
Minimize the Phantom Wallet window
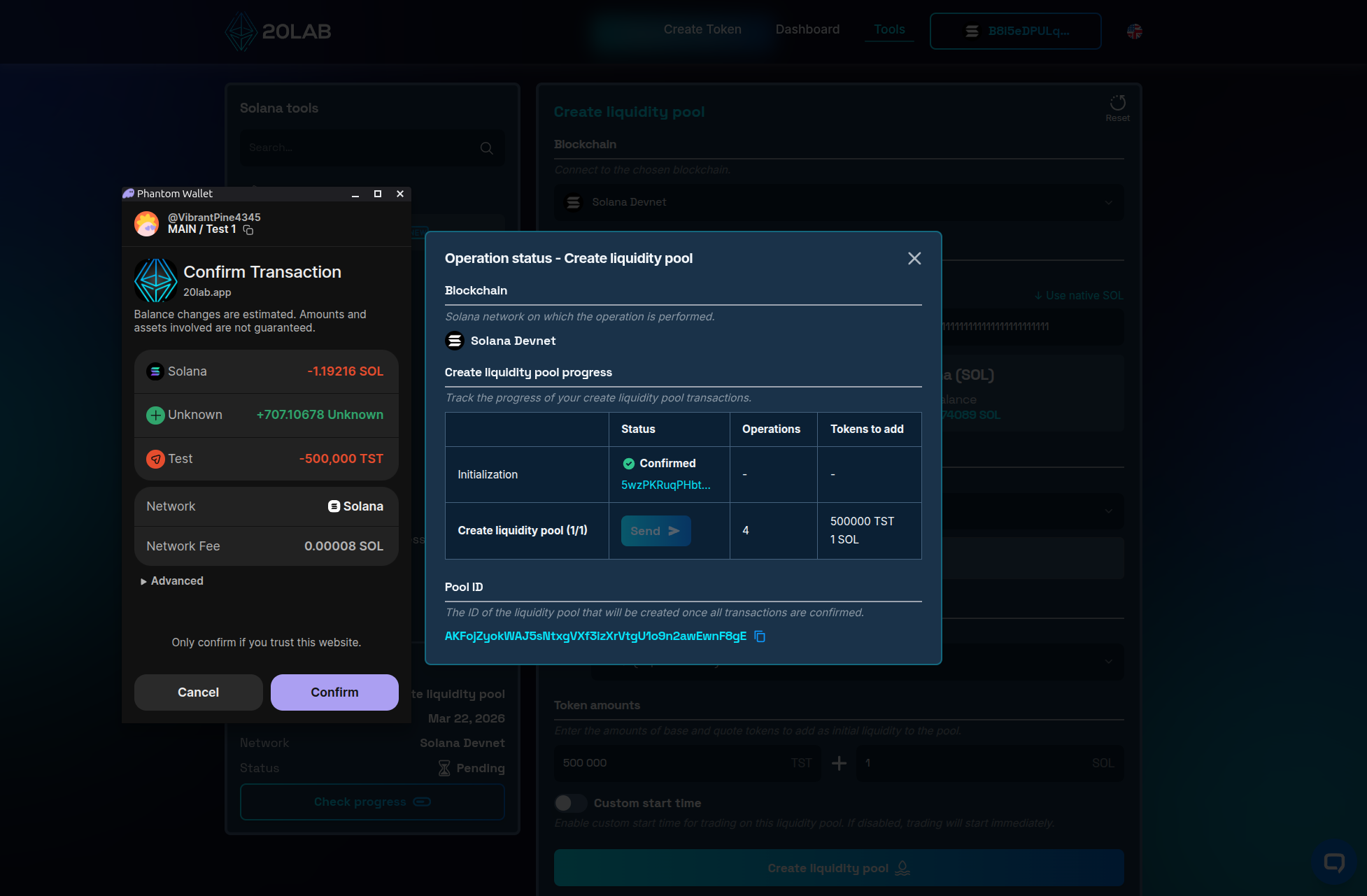pos(355,194)
